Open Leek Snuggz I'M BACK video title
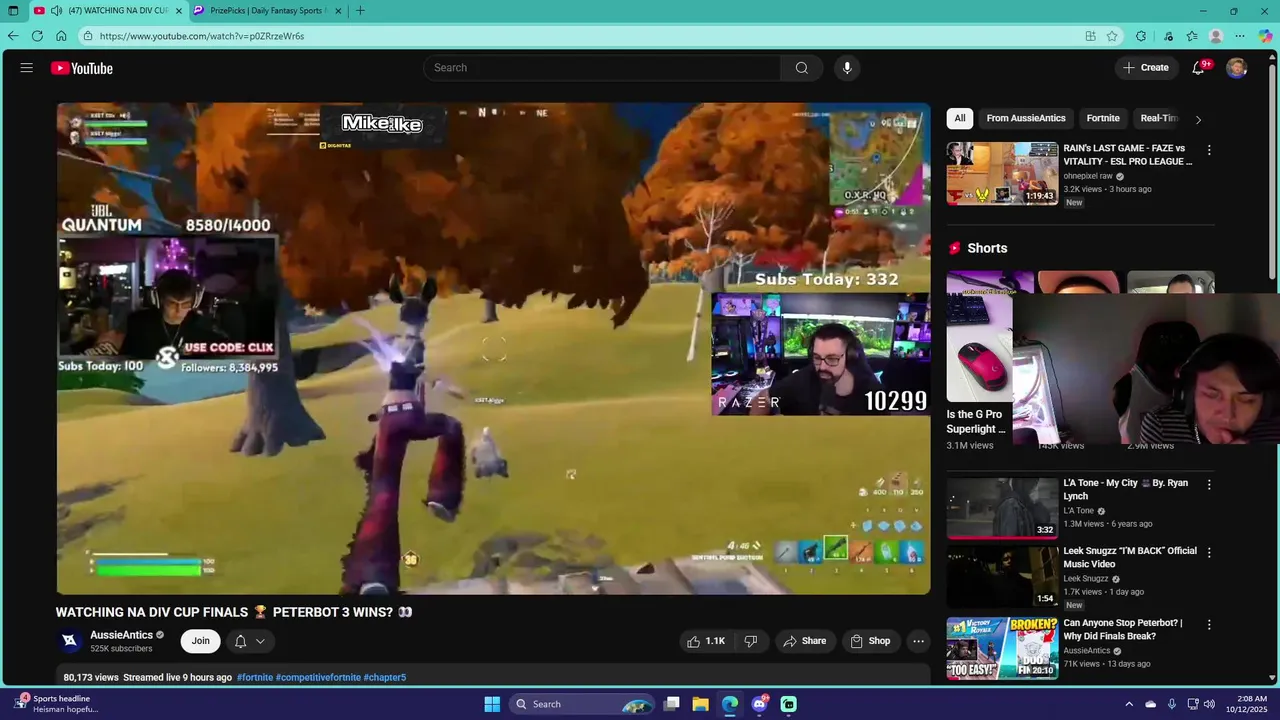 (x=1130, y=557)
